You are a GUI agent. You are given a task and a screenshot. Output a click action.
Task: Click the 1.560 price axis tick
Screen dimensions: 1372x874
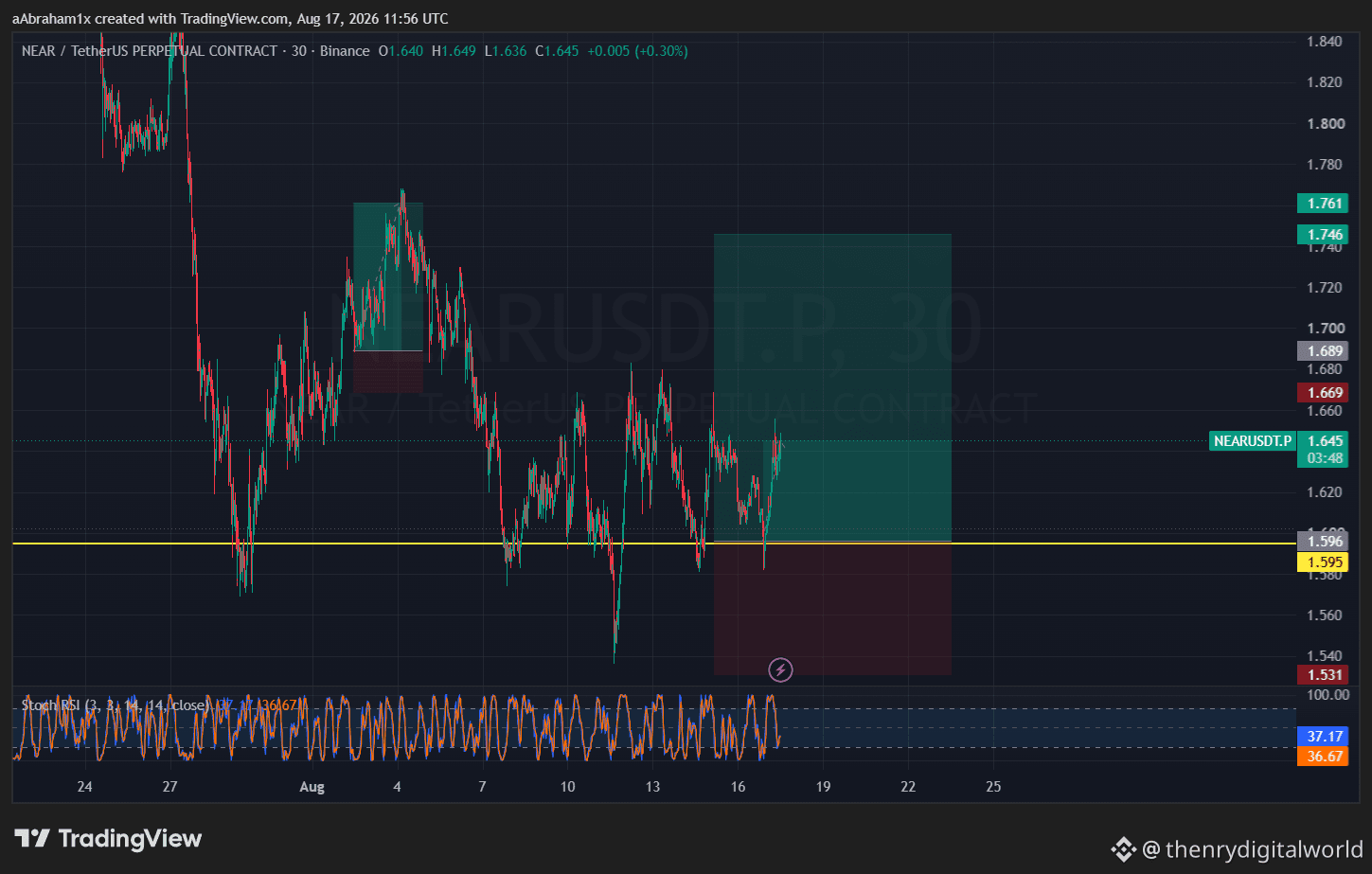coord(1325,615)
